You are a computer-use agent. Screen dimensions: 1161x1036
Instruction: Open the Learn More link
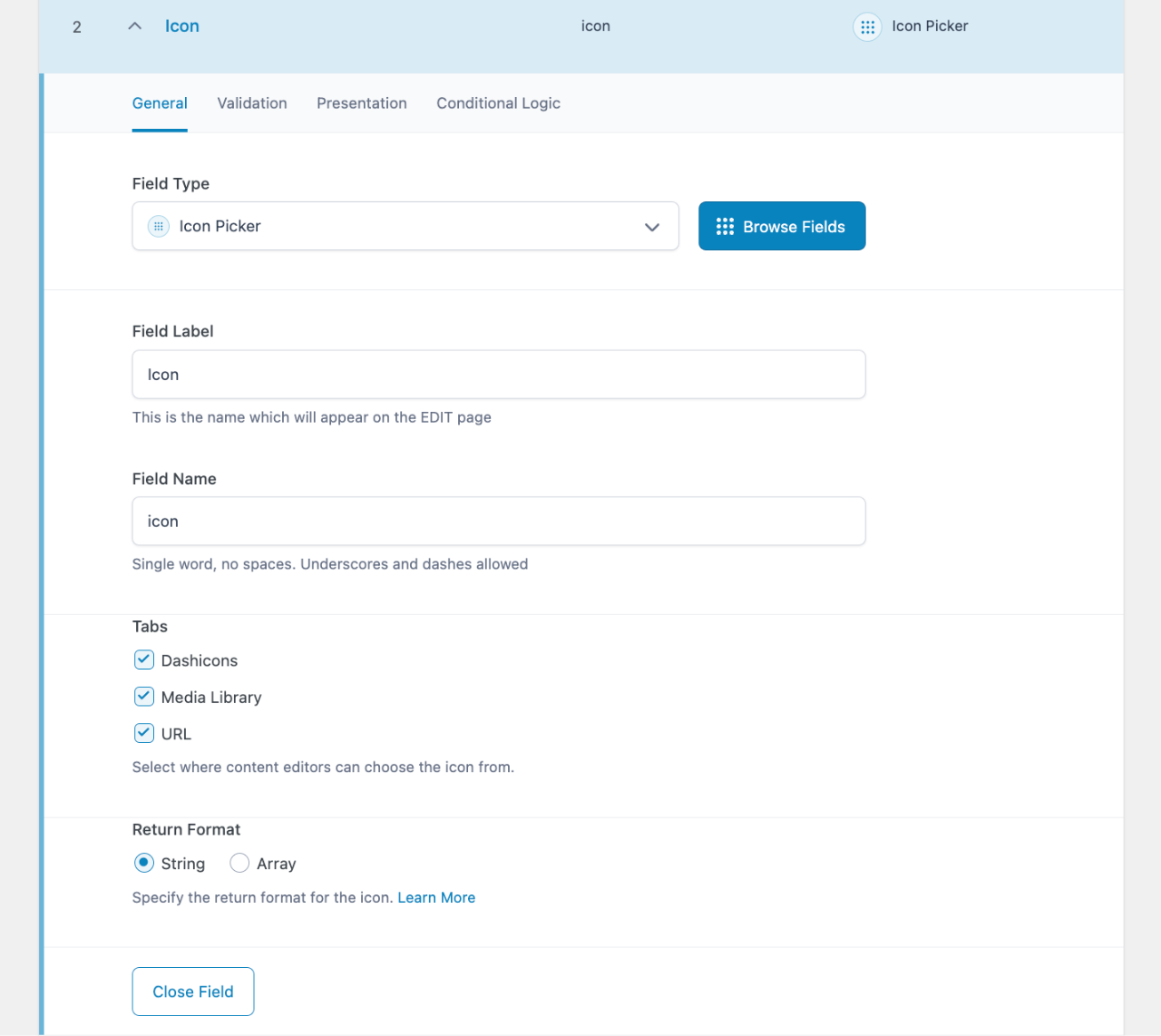coord(436,897)
